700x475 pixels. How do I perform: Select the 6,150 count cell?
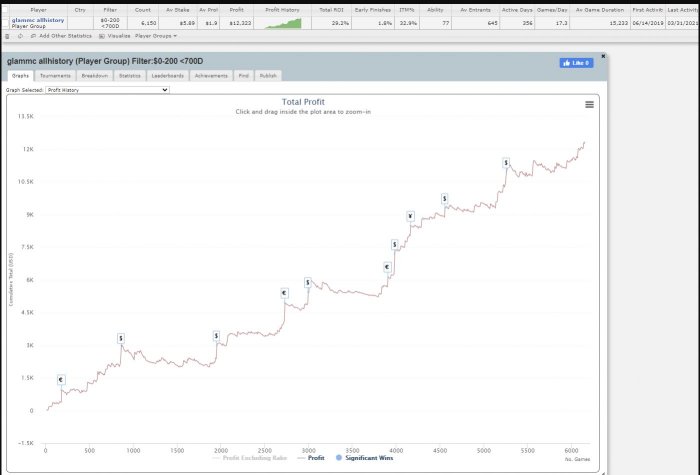click(143, 23)
